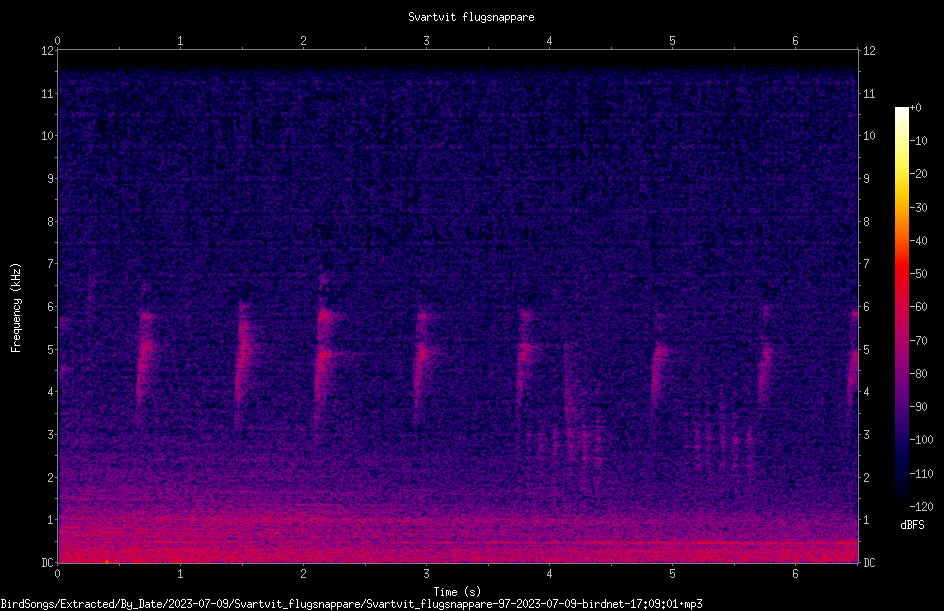Viewport: 944px width, 611px height.
Task: Click the bird call near 2.2 seconds
Action: point(326,352)
